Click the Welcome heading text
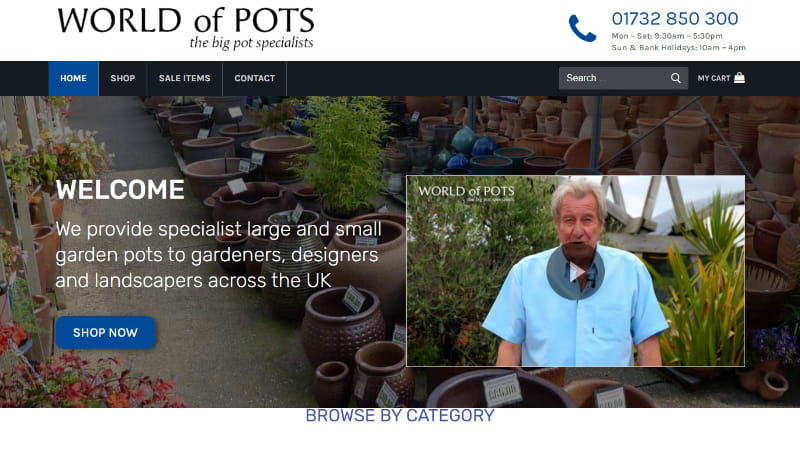This screenshot has width=800, height=450. [120, 190]
